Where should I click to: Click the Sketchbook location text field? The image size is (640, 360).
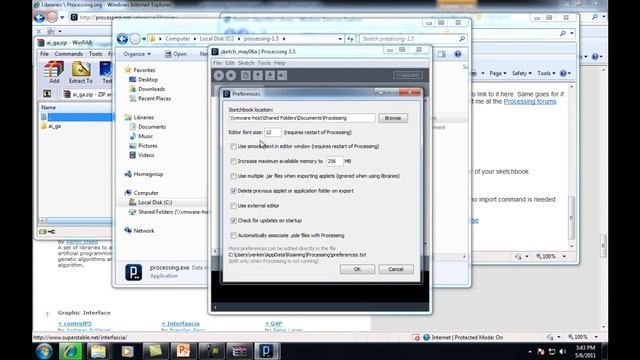click(x=302, y=118)
